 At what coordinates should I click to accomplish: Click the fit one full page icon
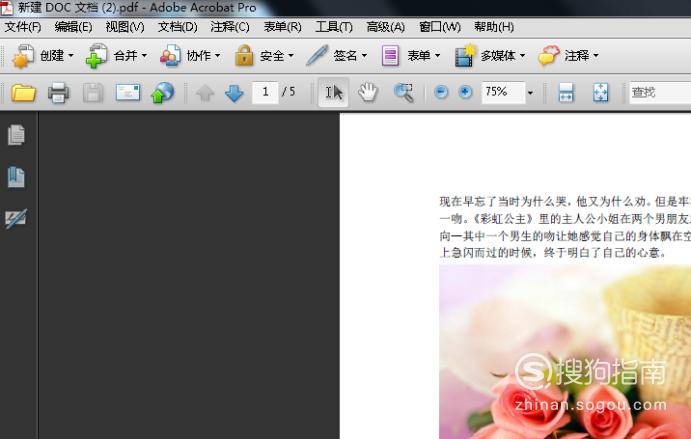[601, 93]
